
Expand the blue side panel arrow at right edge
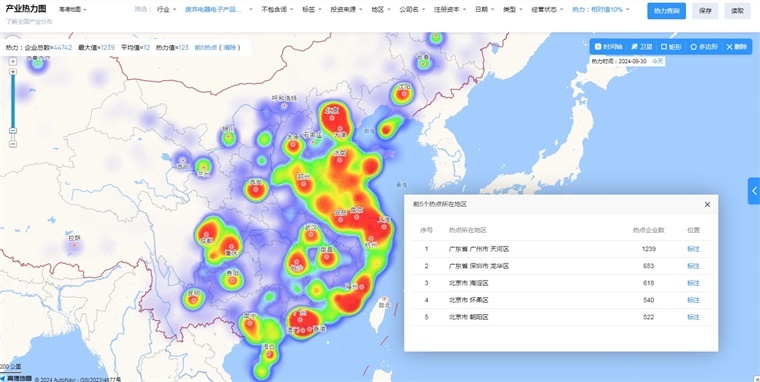click(x=754, y=191)
